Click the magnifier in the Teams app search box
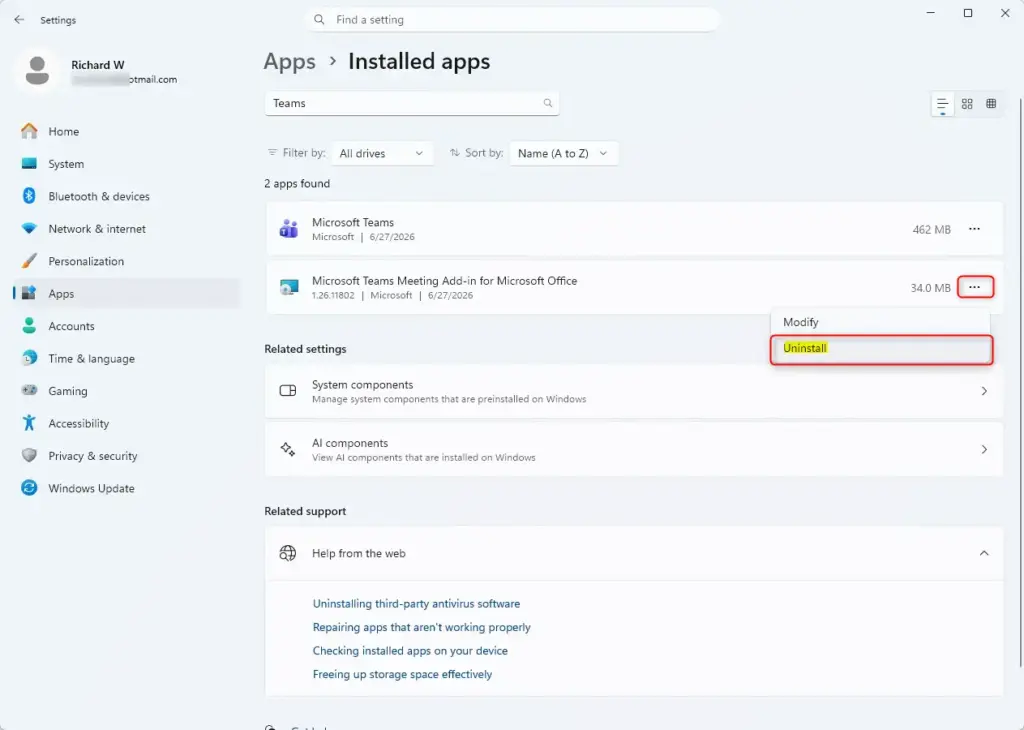Viewport: 1024px width, 730px height. [x=548, y=103]
